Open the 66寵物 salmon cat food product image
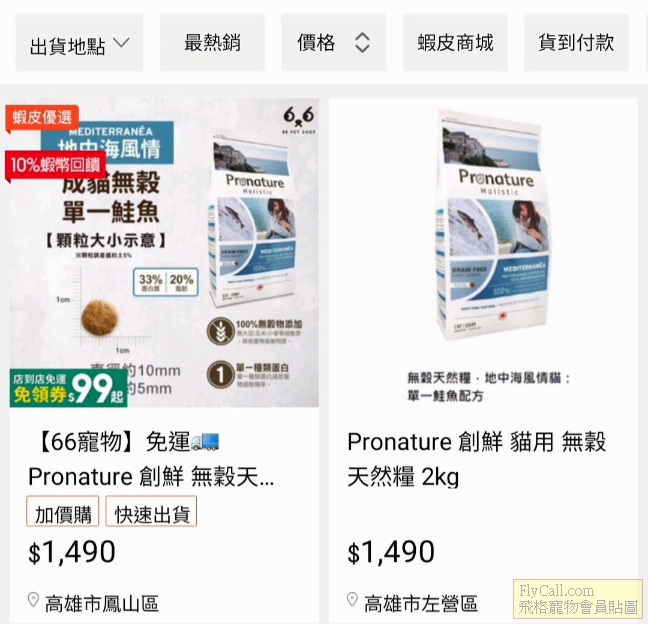 point(164,252)
